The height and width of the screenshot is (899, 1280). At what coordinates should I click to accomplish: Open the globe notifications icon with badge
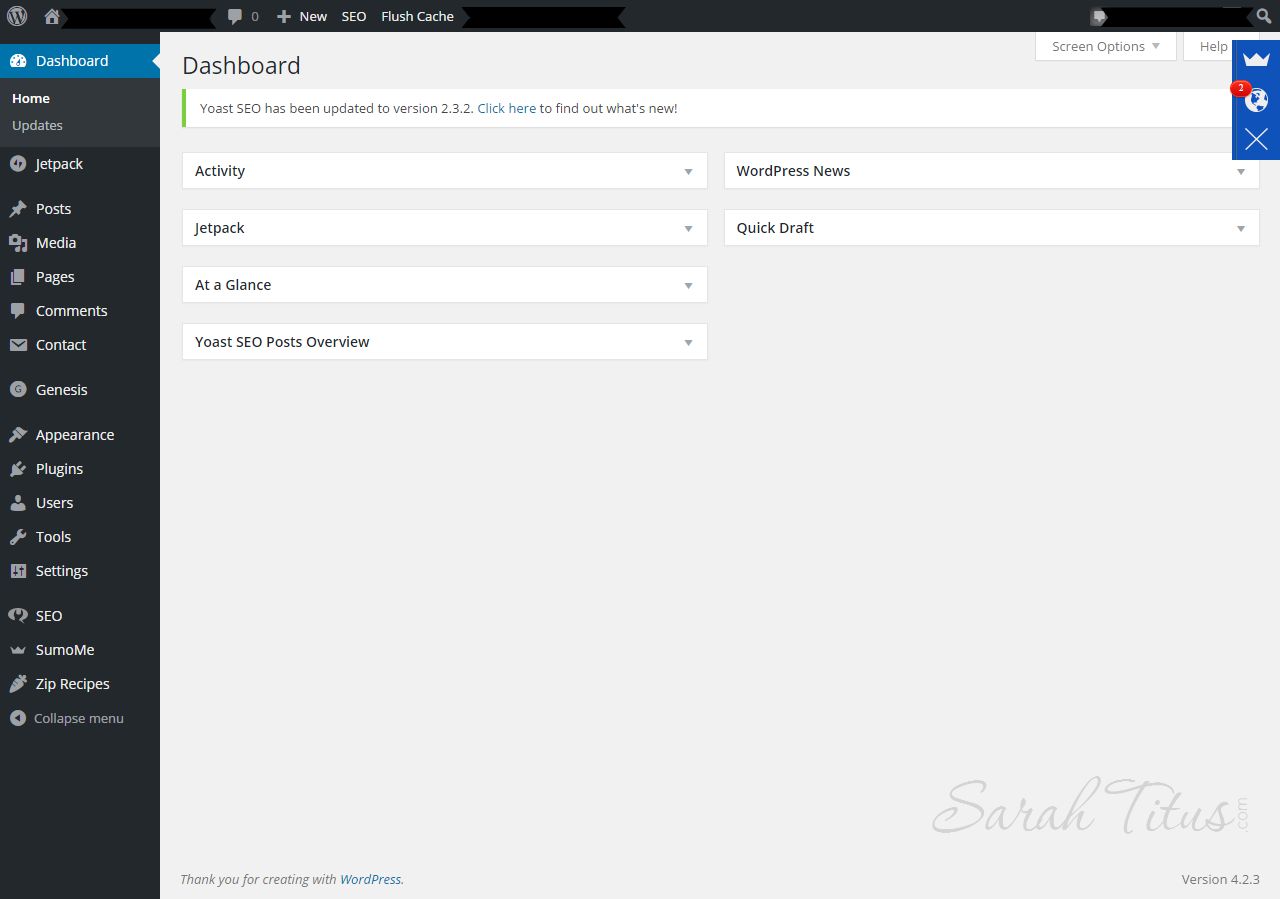(x=1256, y=100)
